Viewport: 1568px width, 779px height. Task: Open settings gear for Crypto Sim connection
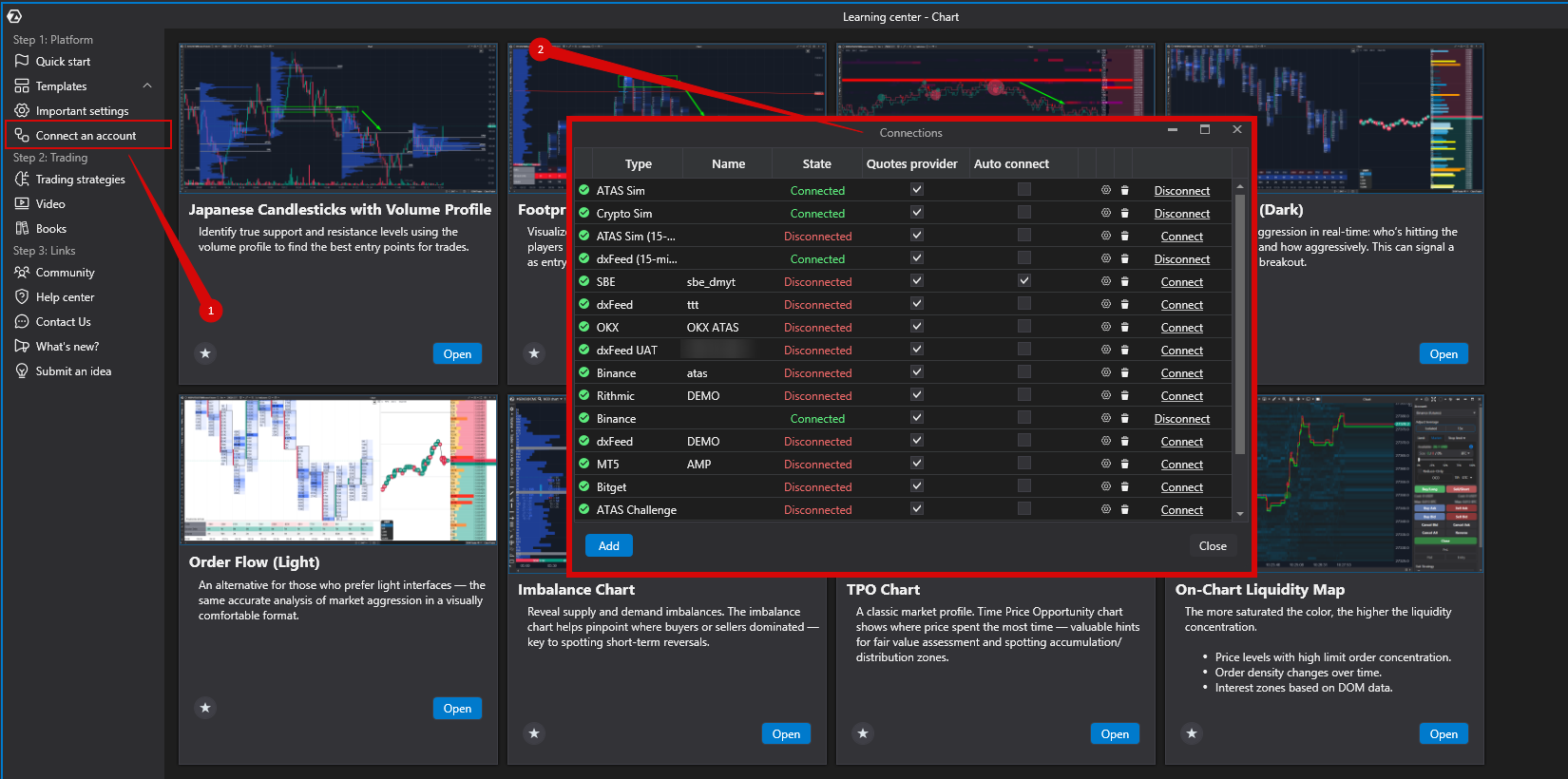coord(1106,213)
